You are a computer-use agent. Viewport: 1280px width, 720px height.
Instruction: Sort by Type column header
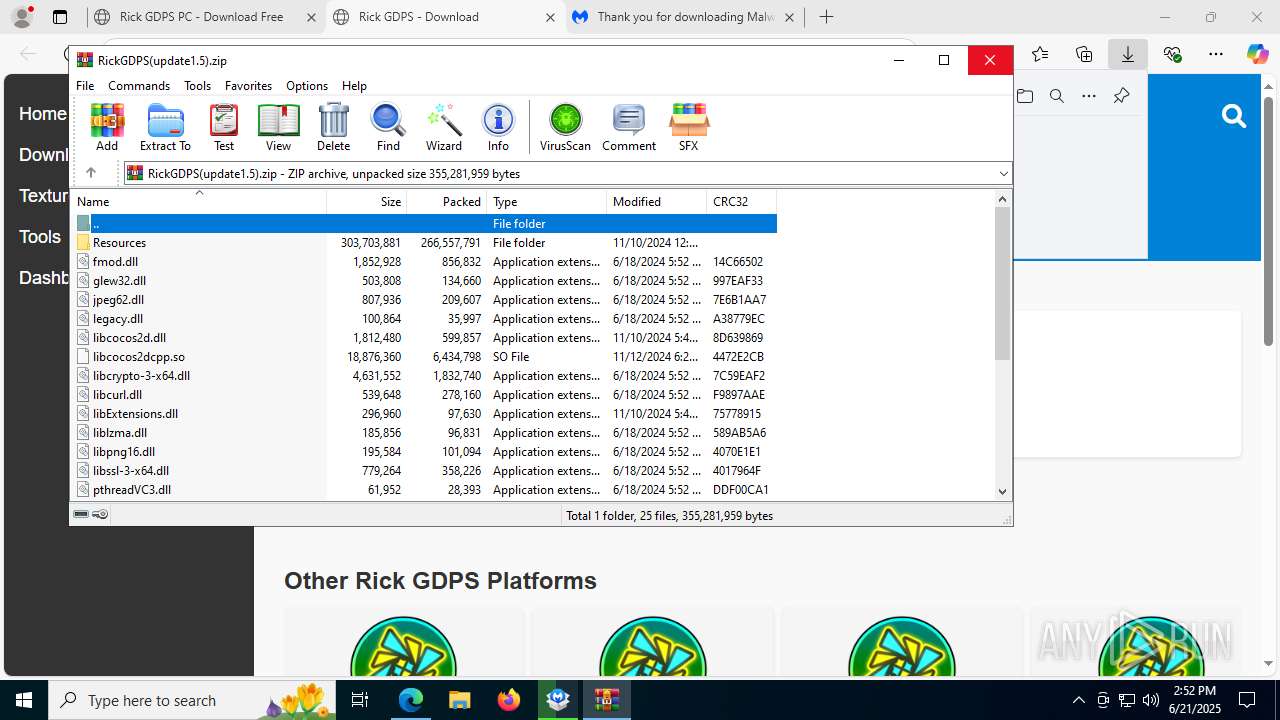[x=547, y=202]
